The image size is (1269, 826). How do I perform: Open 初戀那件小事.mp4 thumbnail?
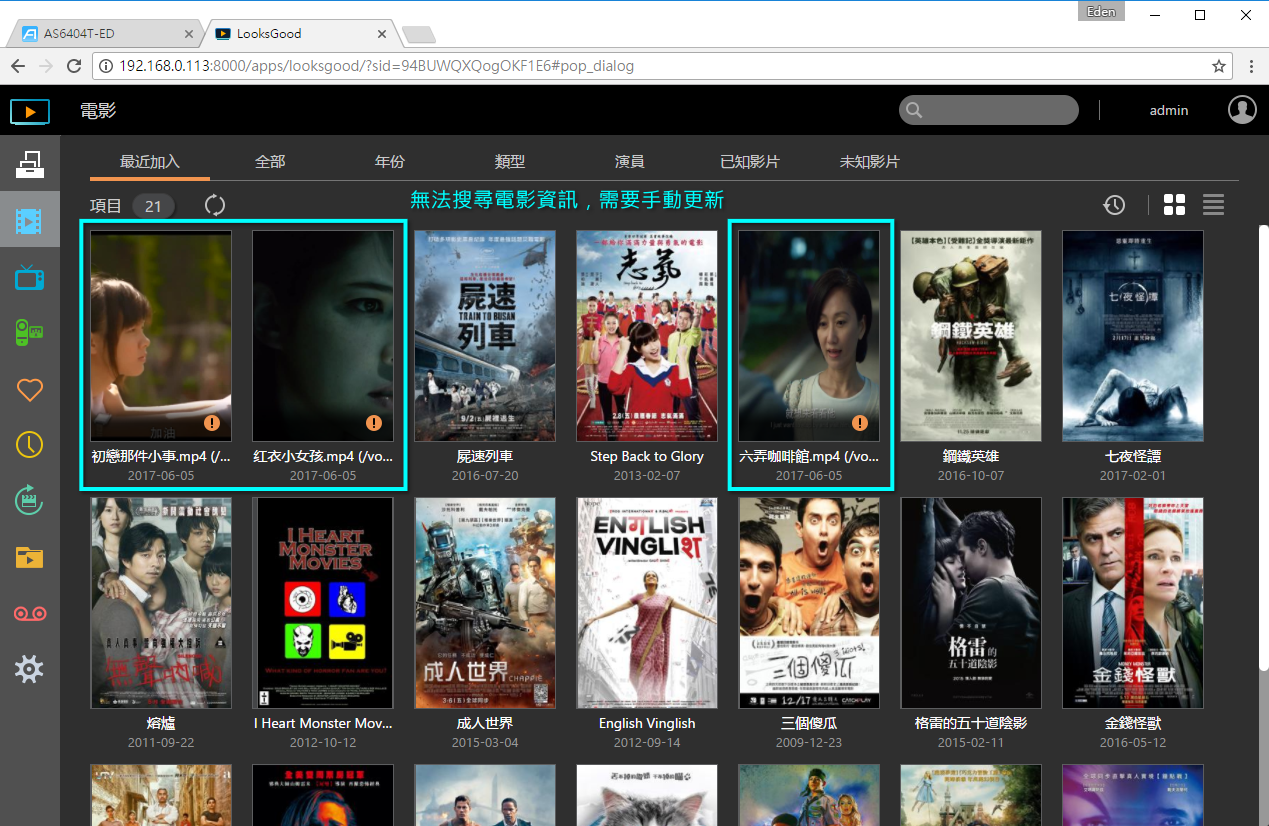(x=161, y=336)
